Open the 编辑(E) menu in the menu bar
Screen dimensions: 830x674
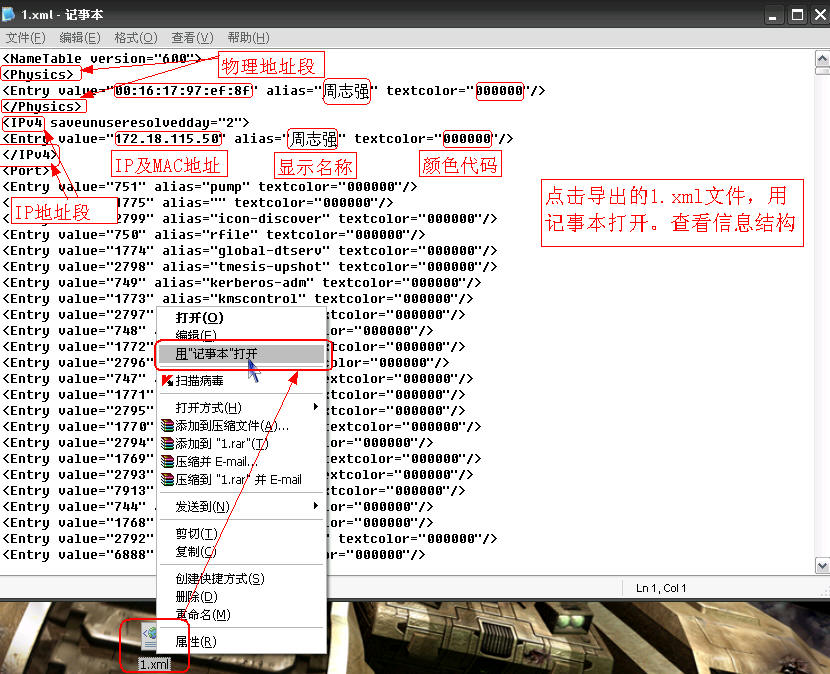click(x=78, y=37)
